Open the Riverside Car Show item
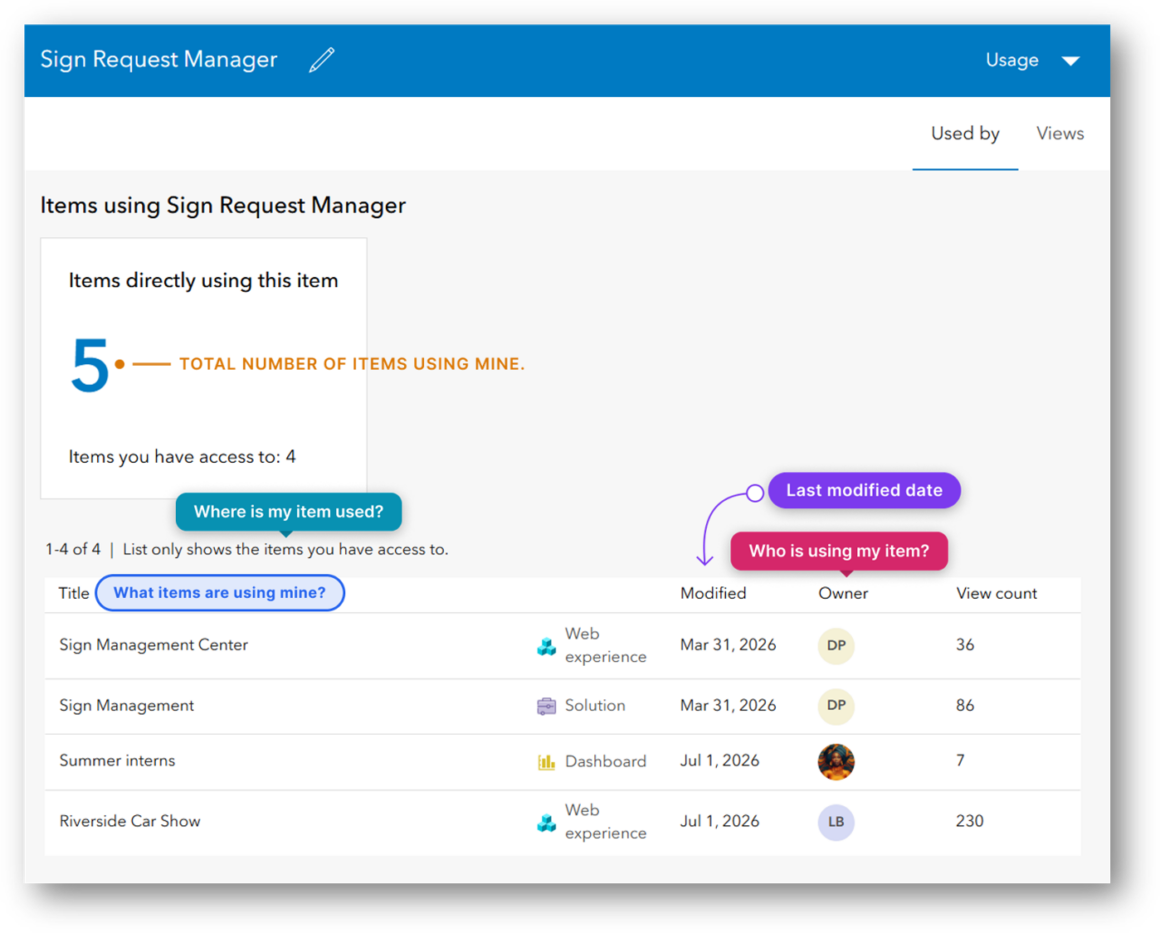 [x=129, y=821]
